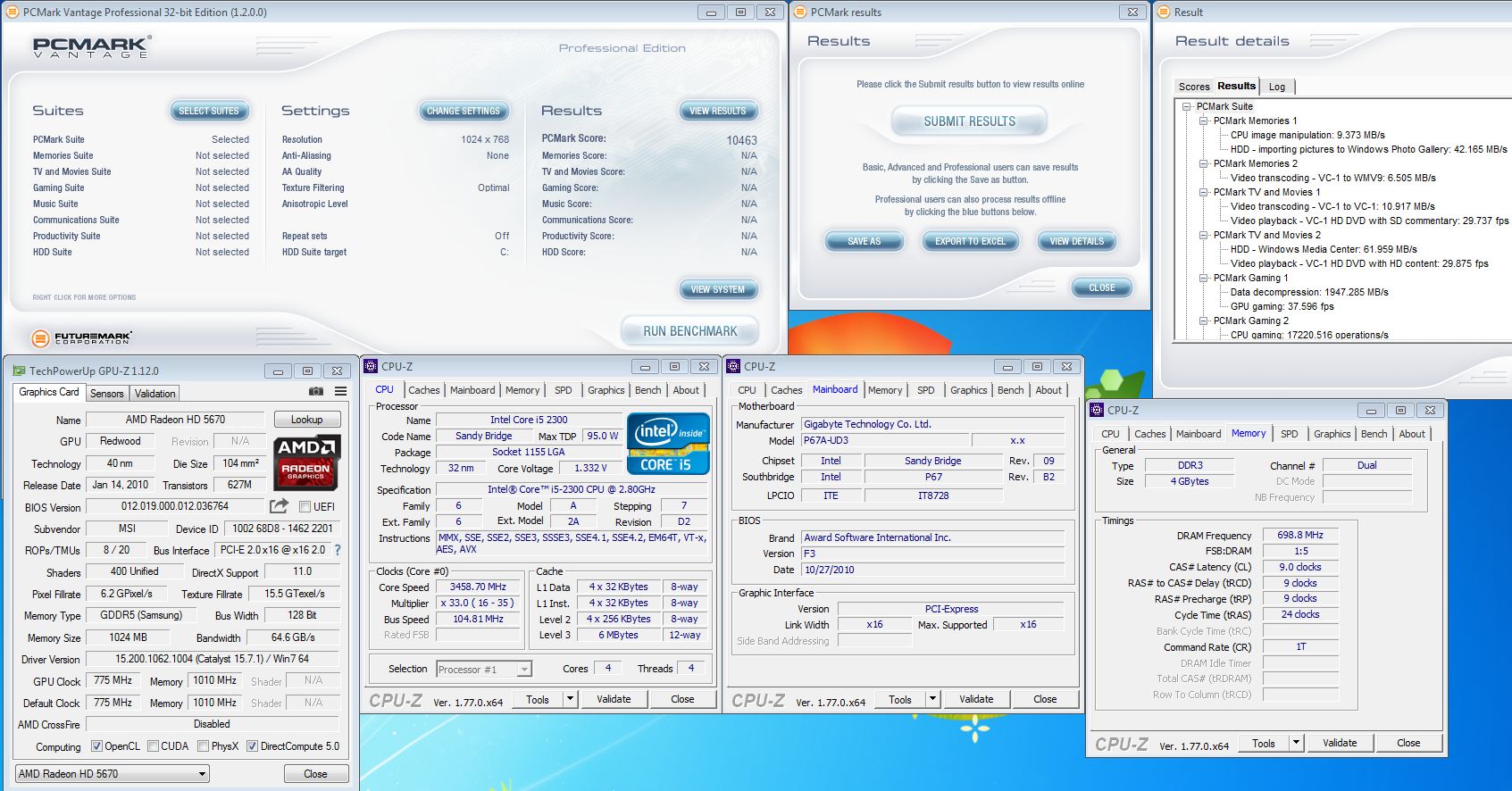Click the CPU-Z CPU window title icon

point(371,366)
